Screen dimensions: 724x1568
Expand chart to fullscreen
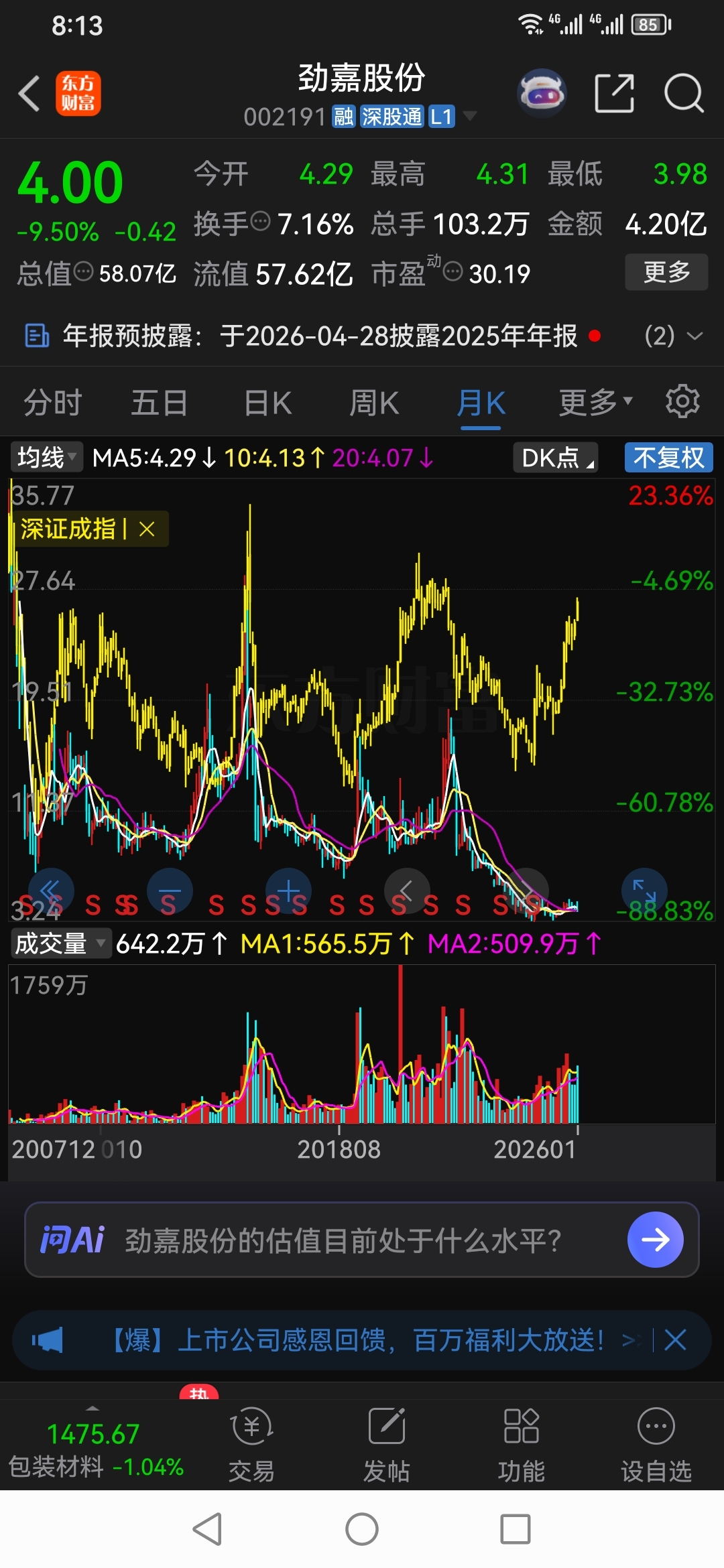[644, 891]
